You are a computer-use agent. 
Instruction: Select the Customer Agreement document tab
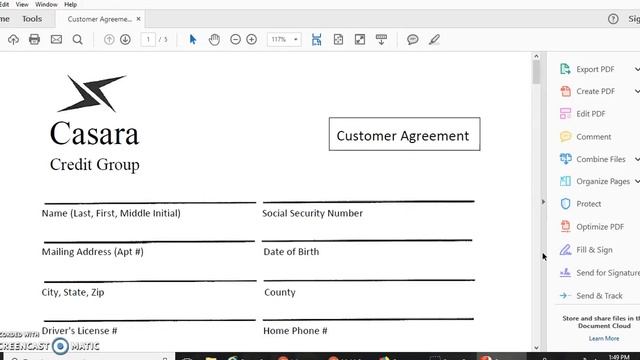(x=99, y=19)
